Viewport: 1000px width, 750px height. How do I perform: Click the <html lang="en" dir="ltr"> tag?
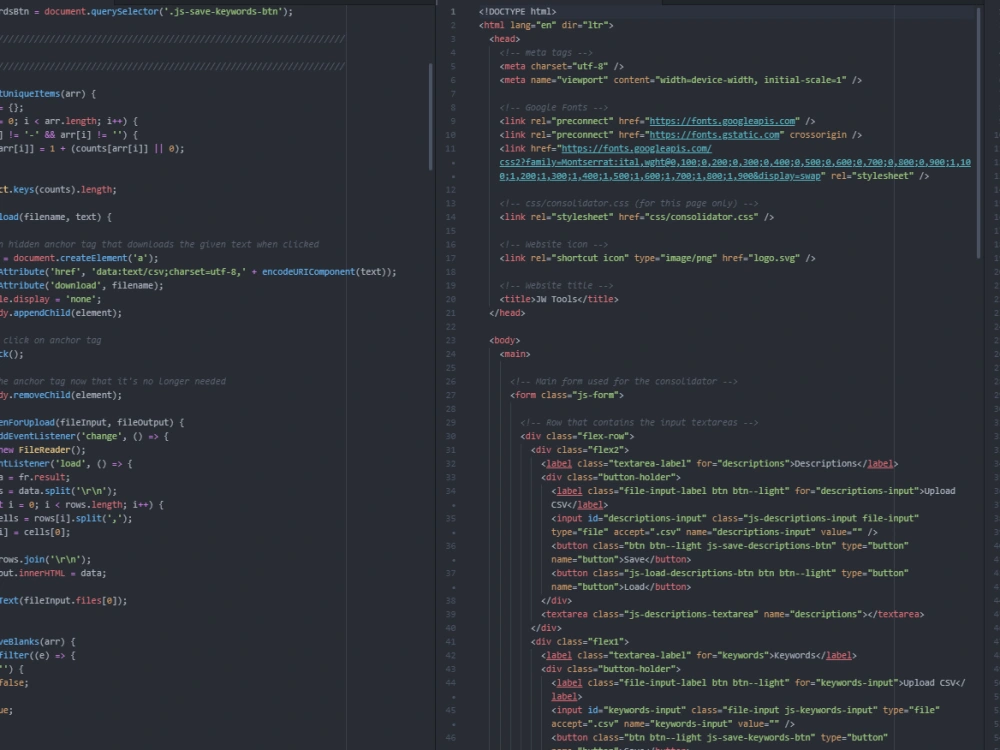pyautogui.click(x=546, y=25)
